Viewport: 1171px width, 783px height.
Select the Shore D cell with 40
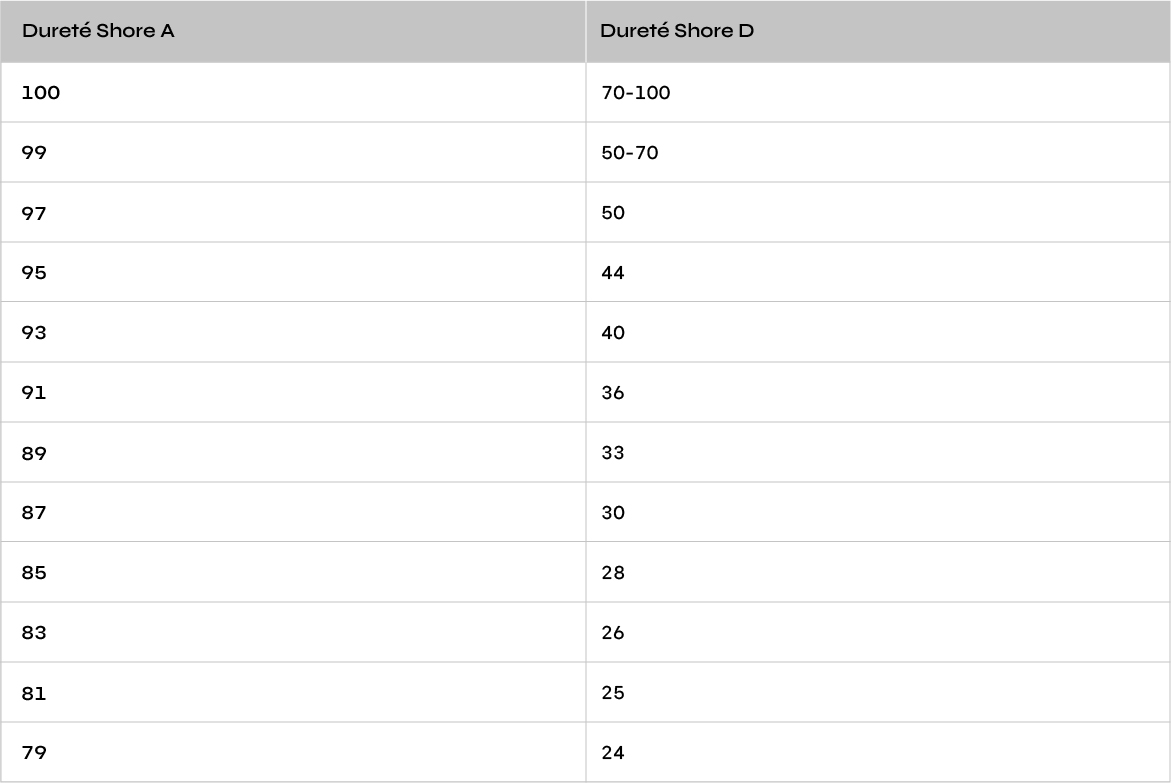click(x=878, y=332)
